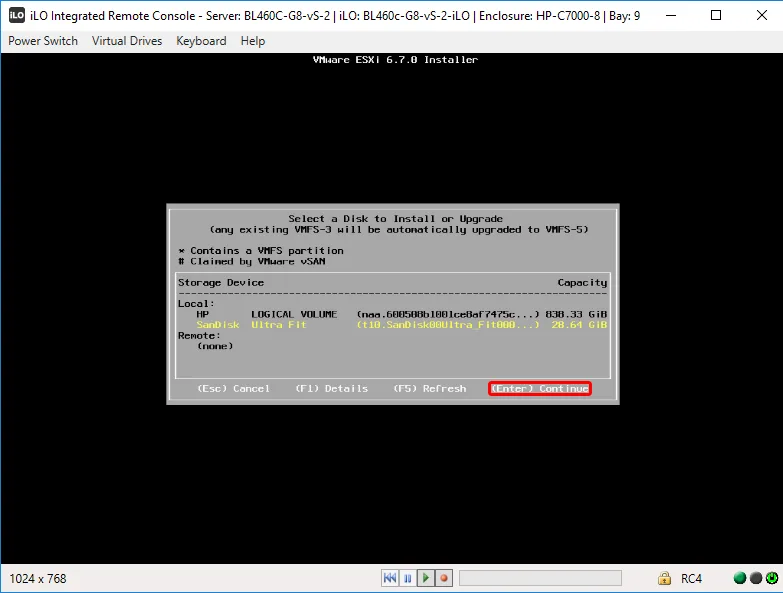Screen dimensions: 783x593
Task: Click the green play button
Action: [x=425, y=578]
